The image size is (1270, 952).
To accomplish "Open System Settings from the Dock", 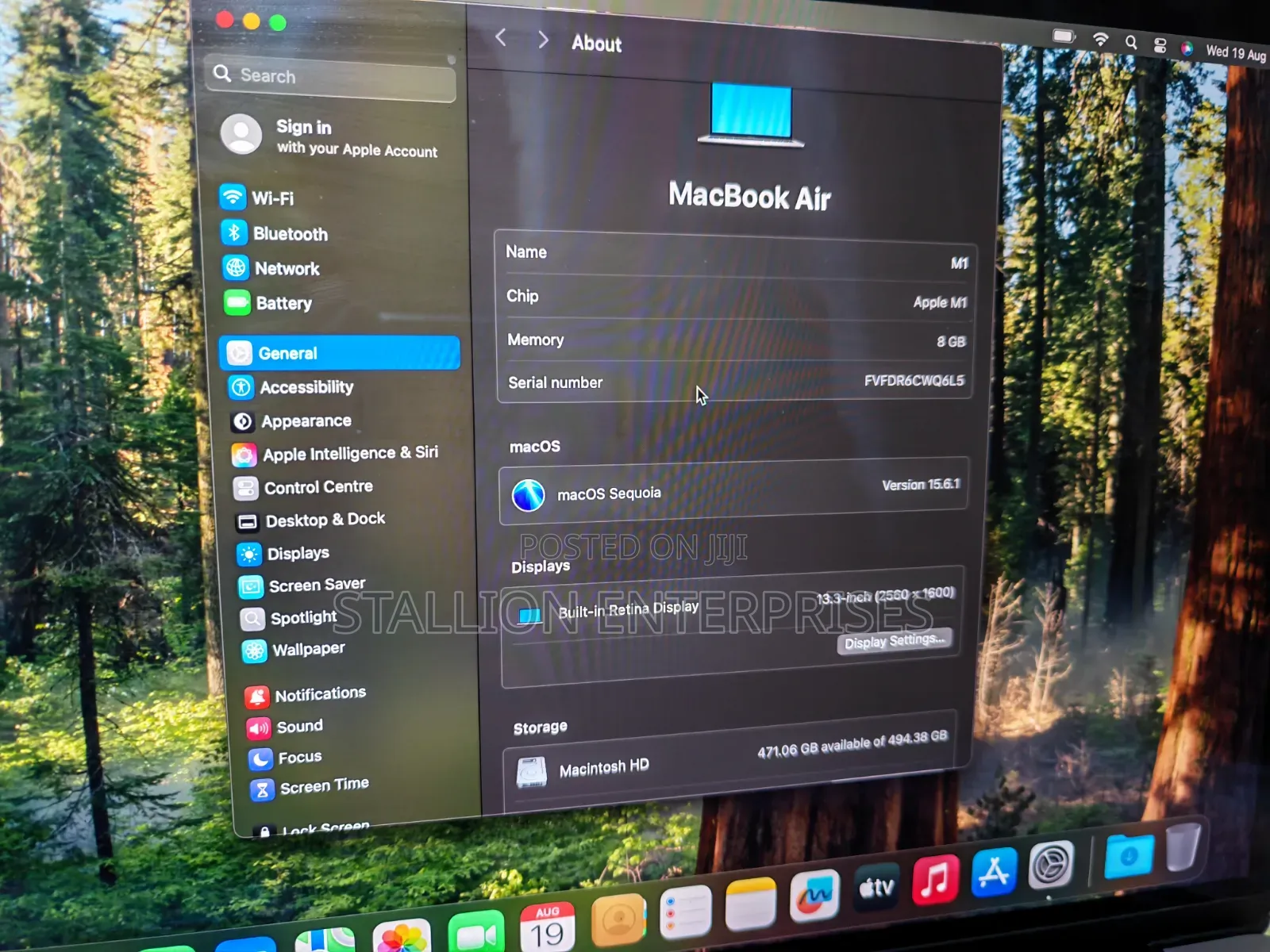I will (1051, 864).
